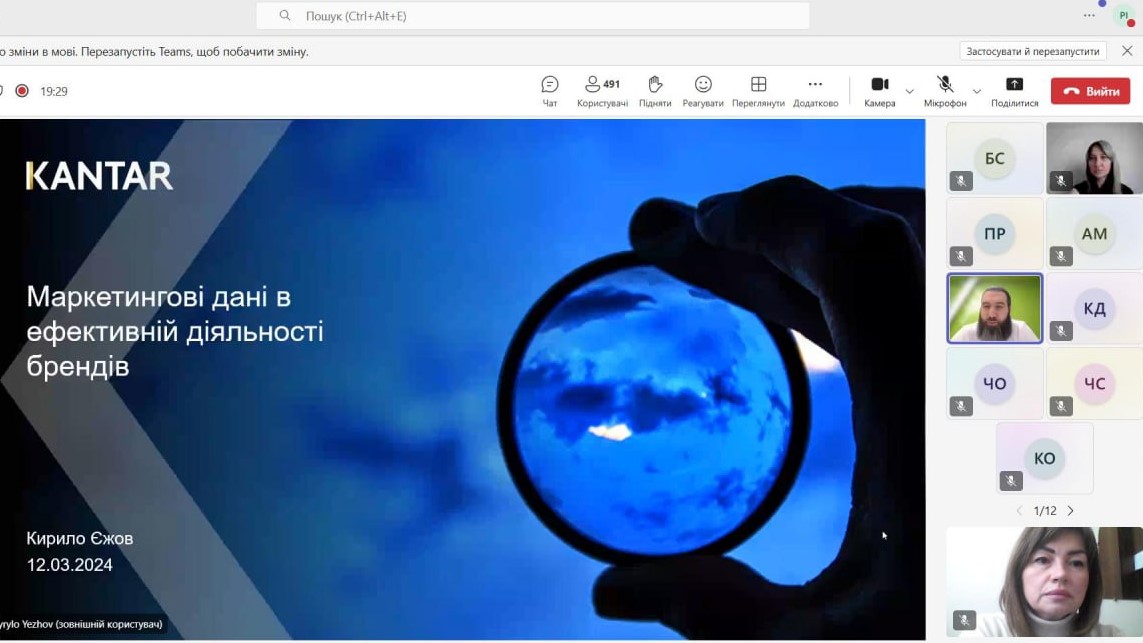Show the participants list with 491 users
The image size is (1143, 643).
point(602,91)
